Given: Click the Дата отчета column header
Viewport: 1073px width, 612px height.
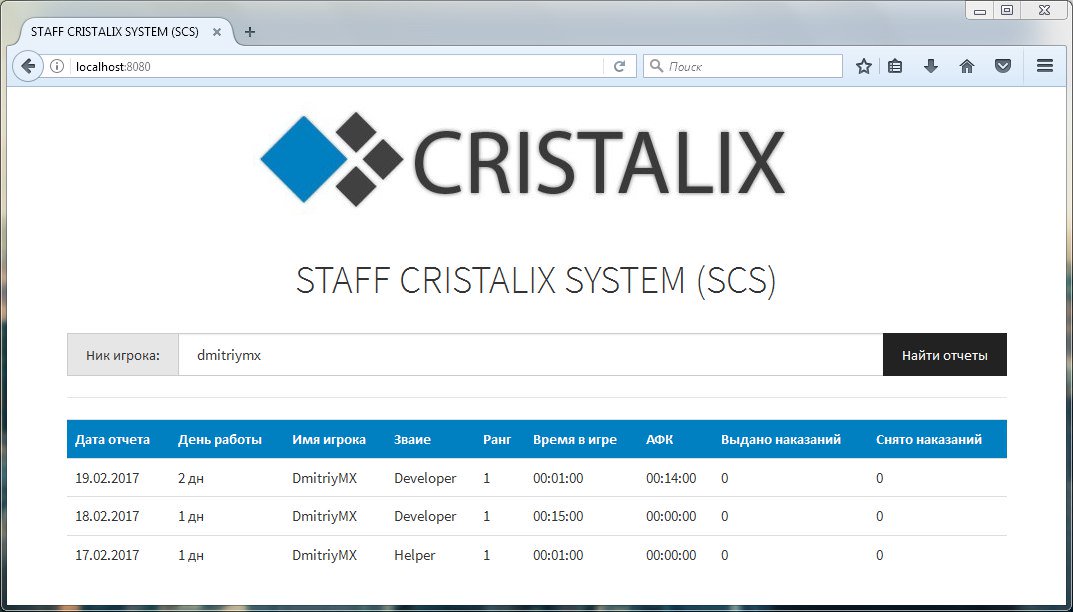Looking at the screenshot, I should (112, 439).
